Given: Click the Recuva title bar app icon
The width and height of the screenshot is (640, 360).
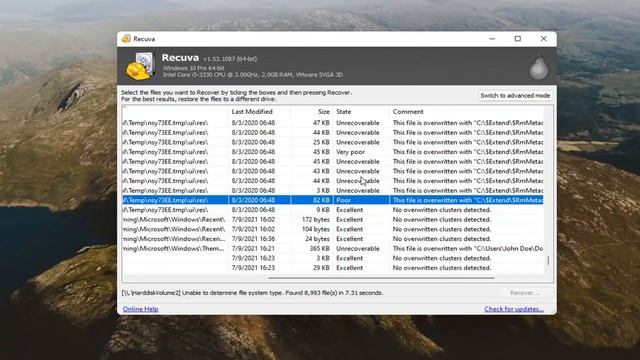Looking at the screenshot, I should click(x=126, y=39).
